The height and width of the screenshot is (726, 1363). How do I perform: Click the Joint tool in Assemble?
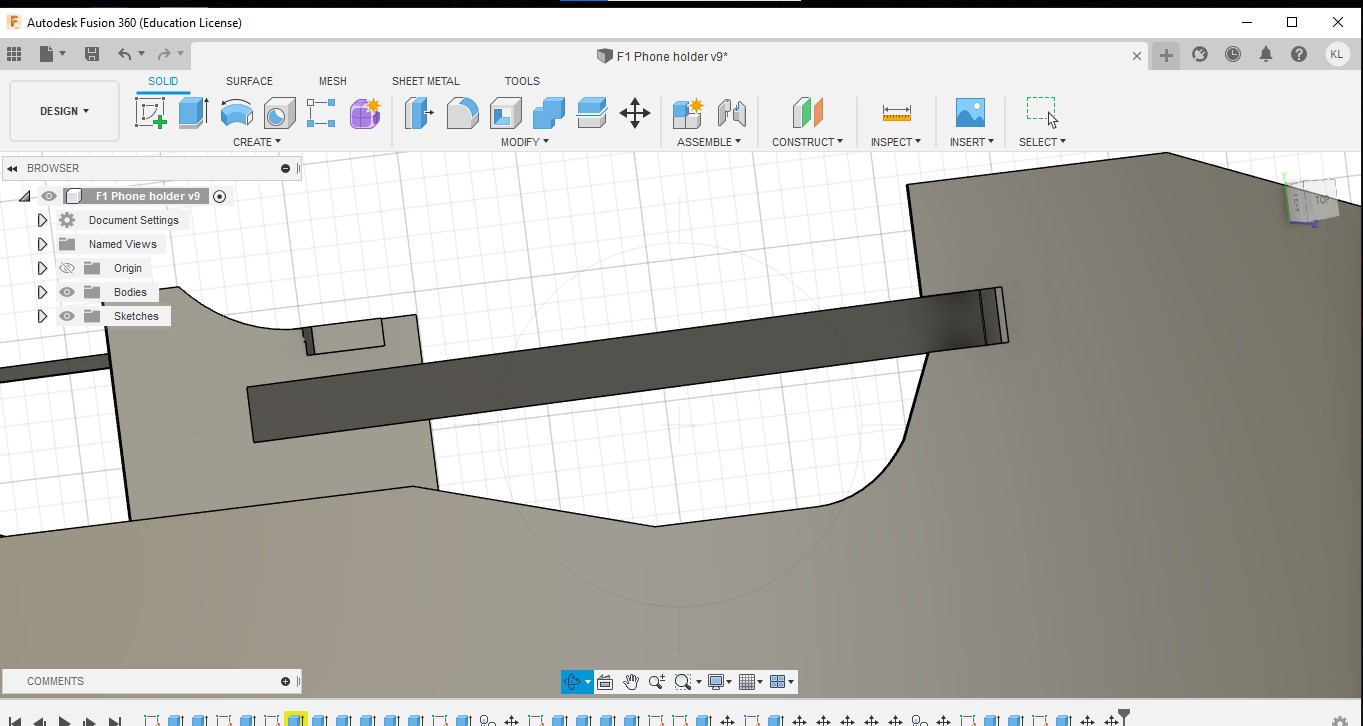tap(731, 113)
